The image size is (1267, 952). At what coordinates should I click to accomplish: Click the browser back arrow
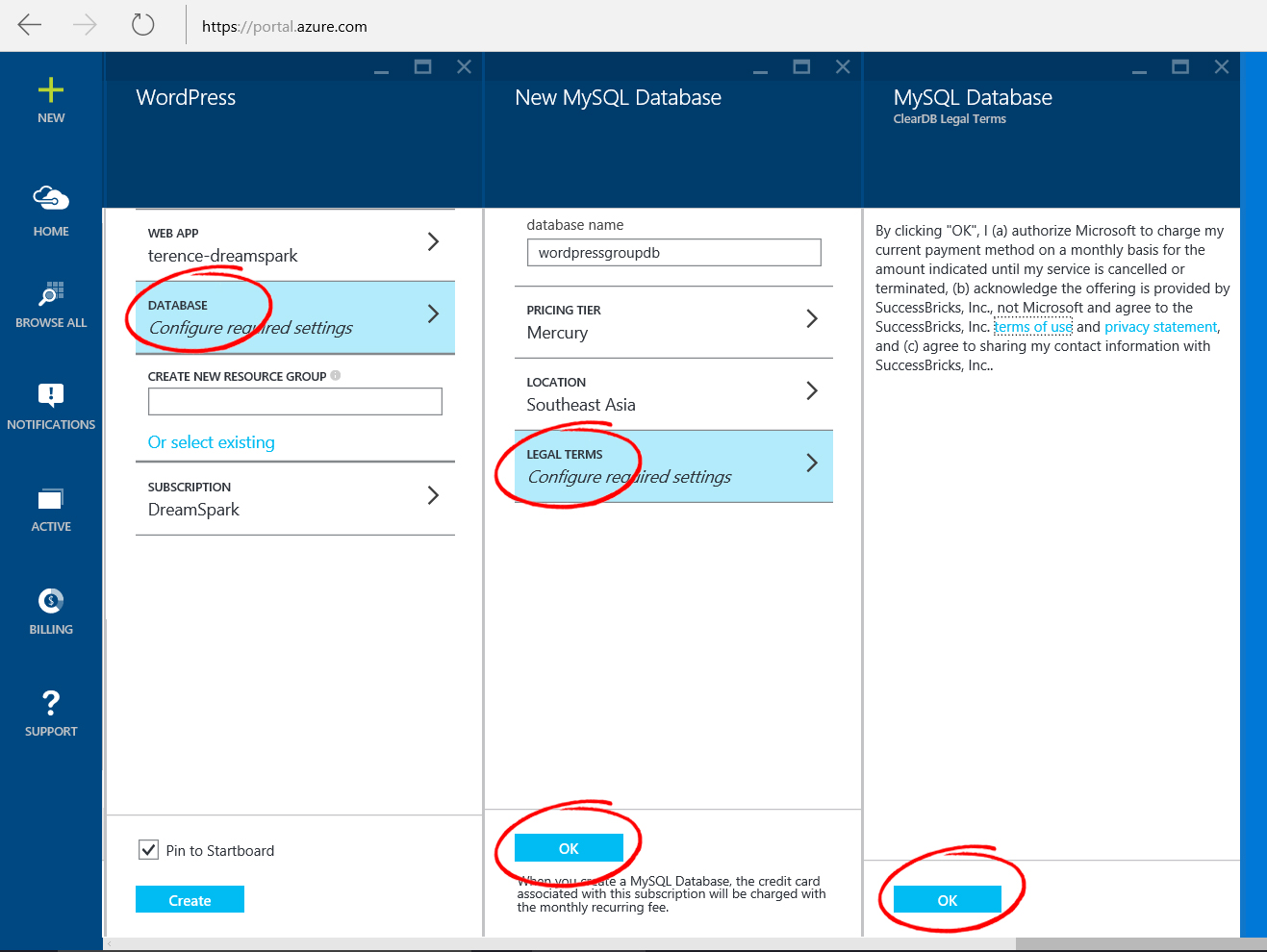30,25
